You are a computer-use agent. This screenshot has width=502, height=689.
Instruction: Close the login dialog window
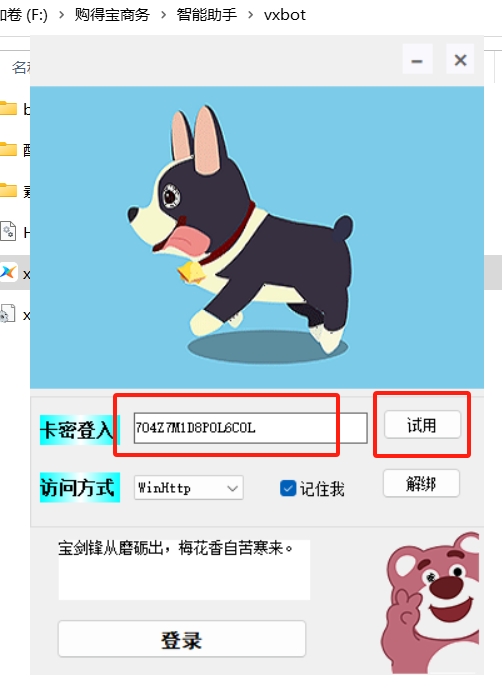(x=460, y=60)
